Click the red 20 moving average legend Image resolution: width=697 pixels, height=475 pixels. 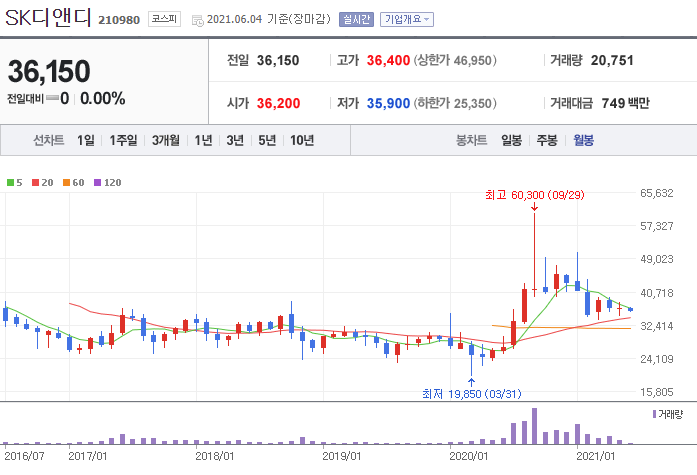pos(43,183)
